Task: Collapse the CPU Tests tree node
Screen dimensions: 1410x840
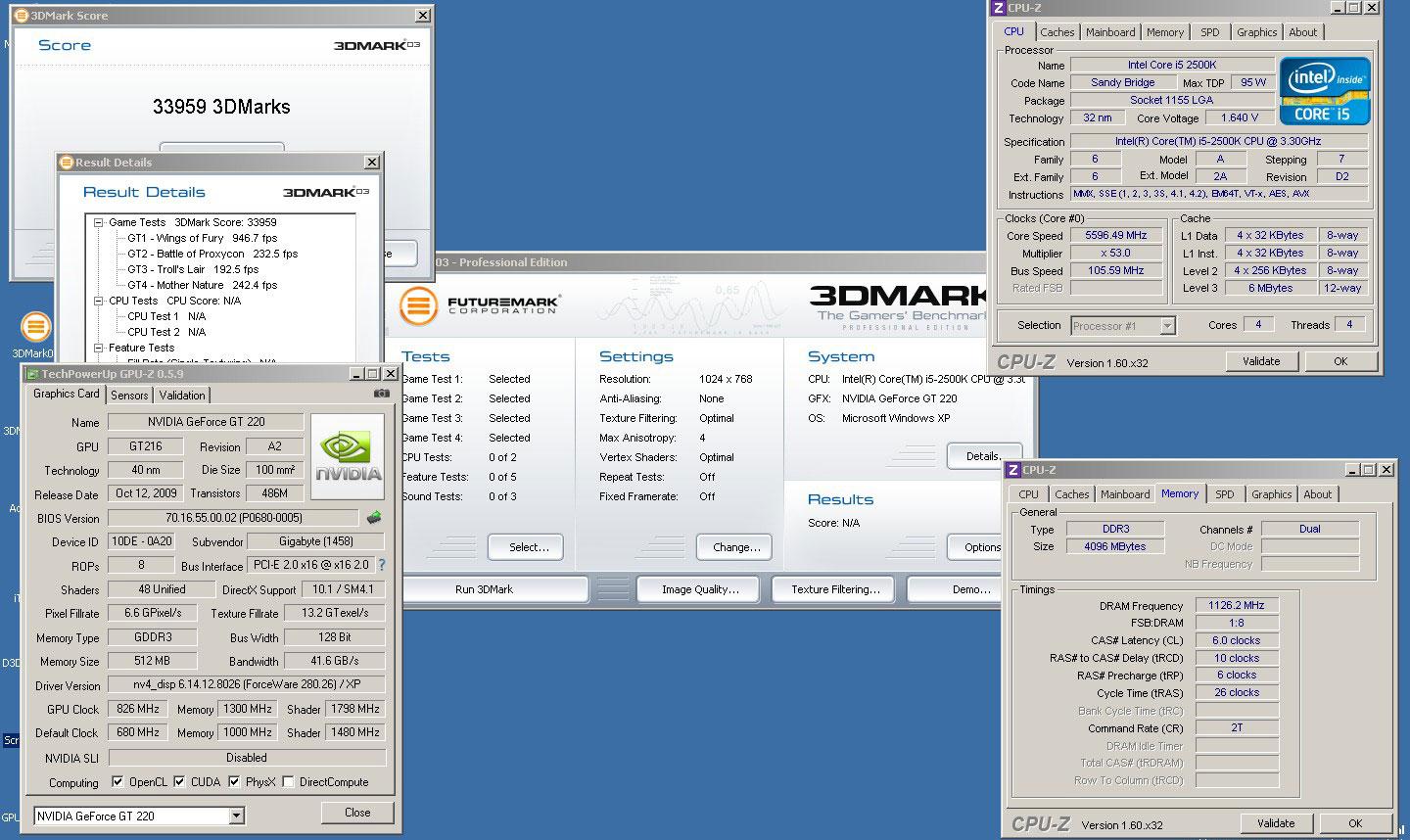Action: click(x=99, y=301)
